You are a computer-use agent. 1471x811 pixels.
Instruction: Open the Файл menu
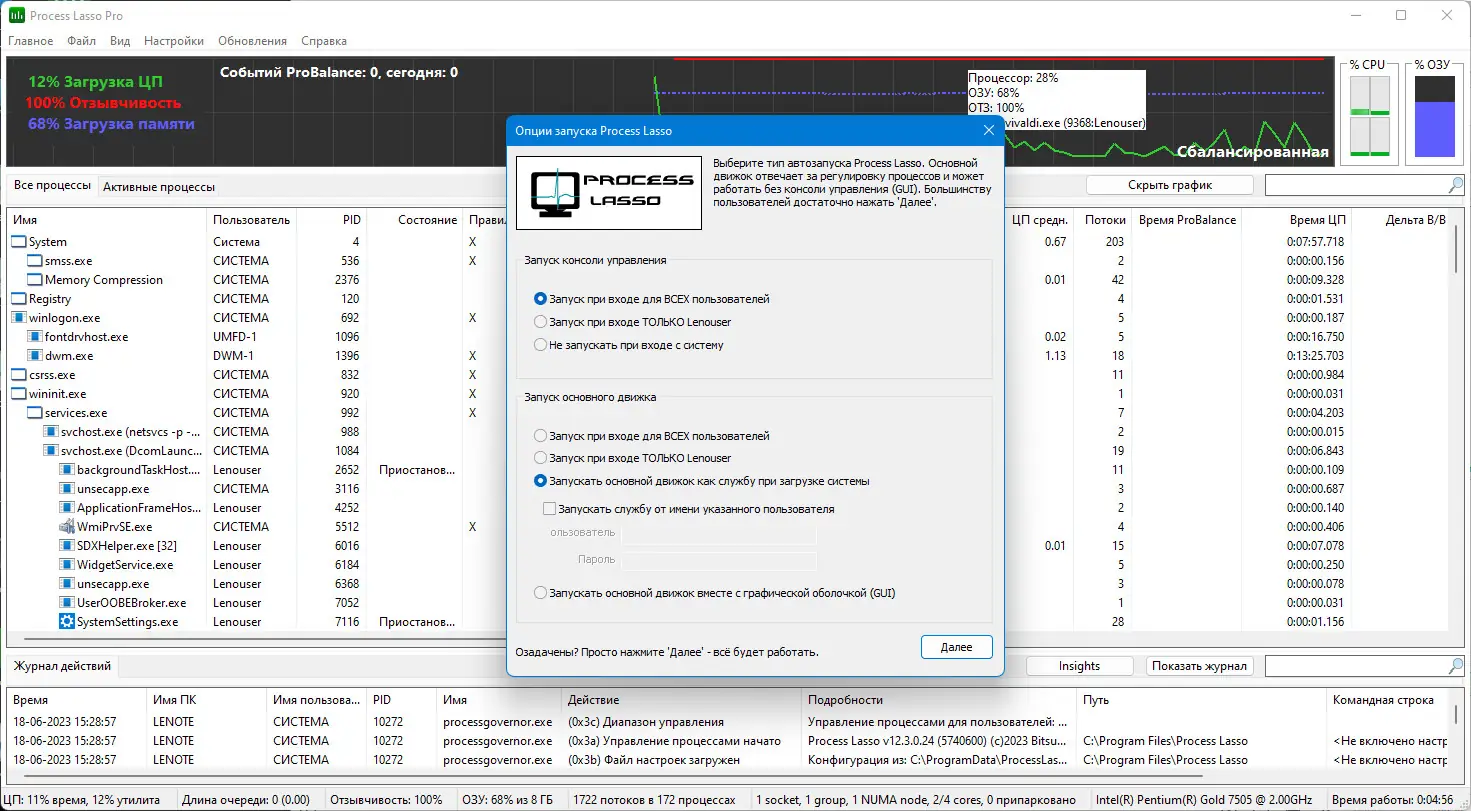82,41
